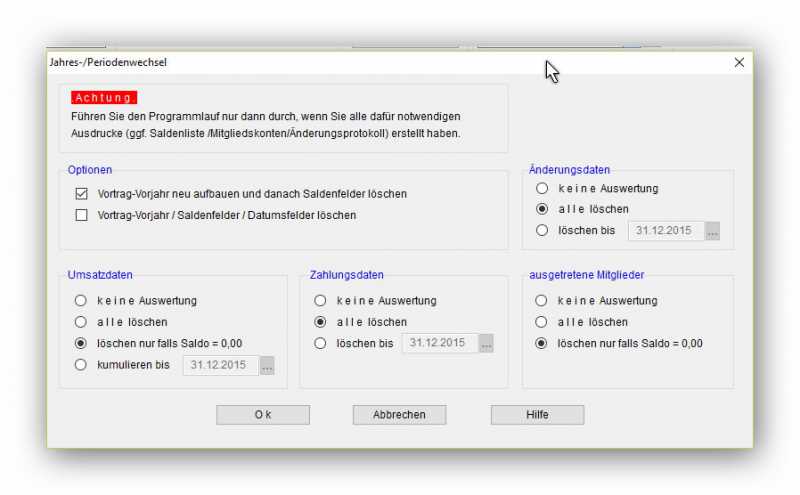Select 'keine Auswertung' under Umsatzdaten
800x495 pixels.
[81, 300]
